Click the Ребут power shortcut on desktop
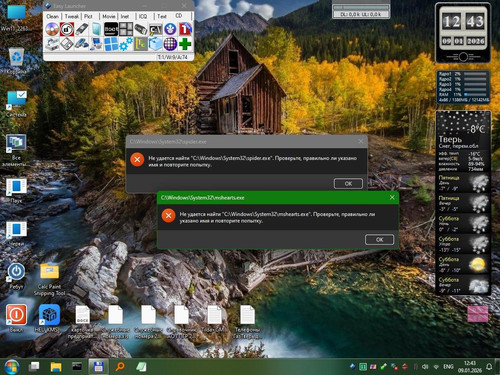The image size is (500, 375). (16, 276)
